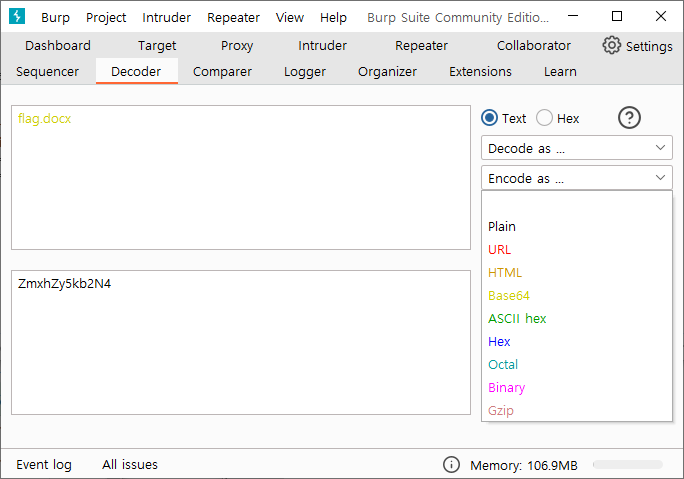Click the info icon beside Memory

tap(451, 465)
